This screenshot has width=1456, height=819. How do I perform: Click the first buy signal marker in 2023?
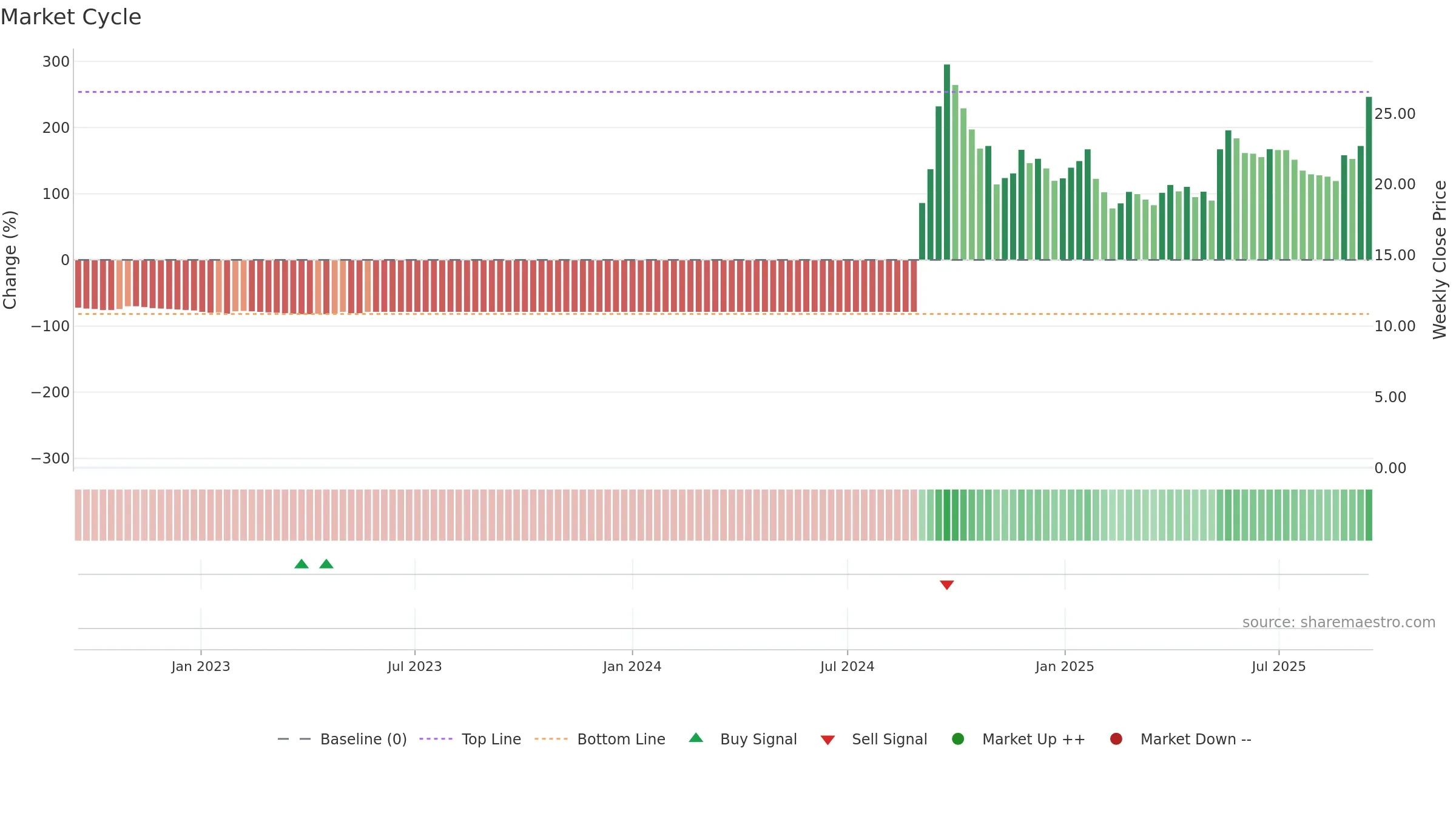pos(302,564)
